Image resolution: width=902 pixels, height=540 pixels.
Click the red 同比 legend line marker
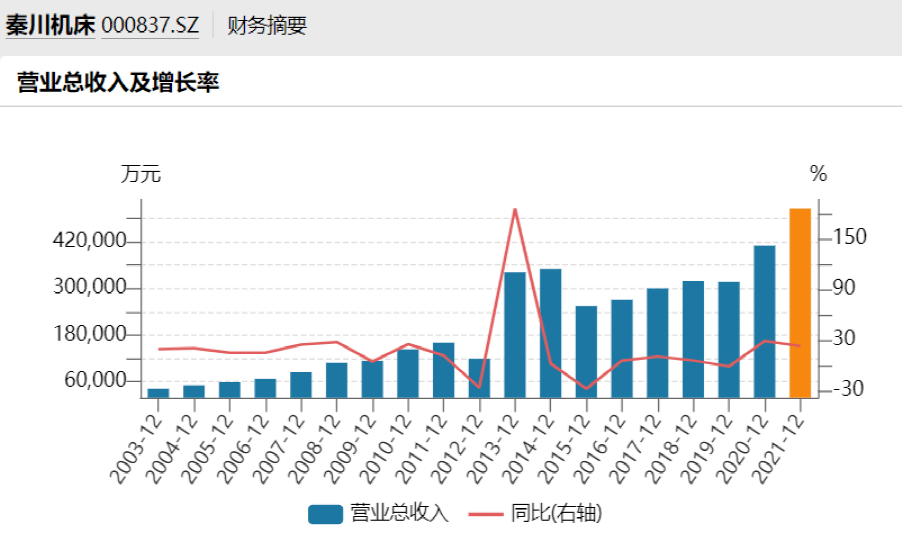pyautogui.click(x=486, y=514)
